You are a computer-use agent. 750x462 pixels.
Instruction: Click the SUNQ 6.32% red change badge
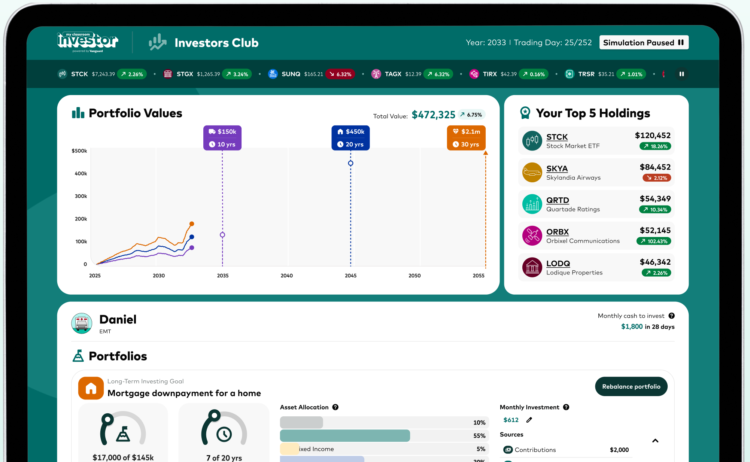pos(340,74)
